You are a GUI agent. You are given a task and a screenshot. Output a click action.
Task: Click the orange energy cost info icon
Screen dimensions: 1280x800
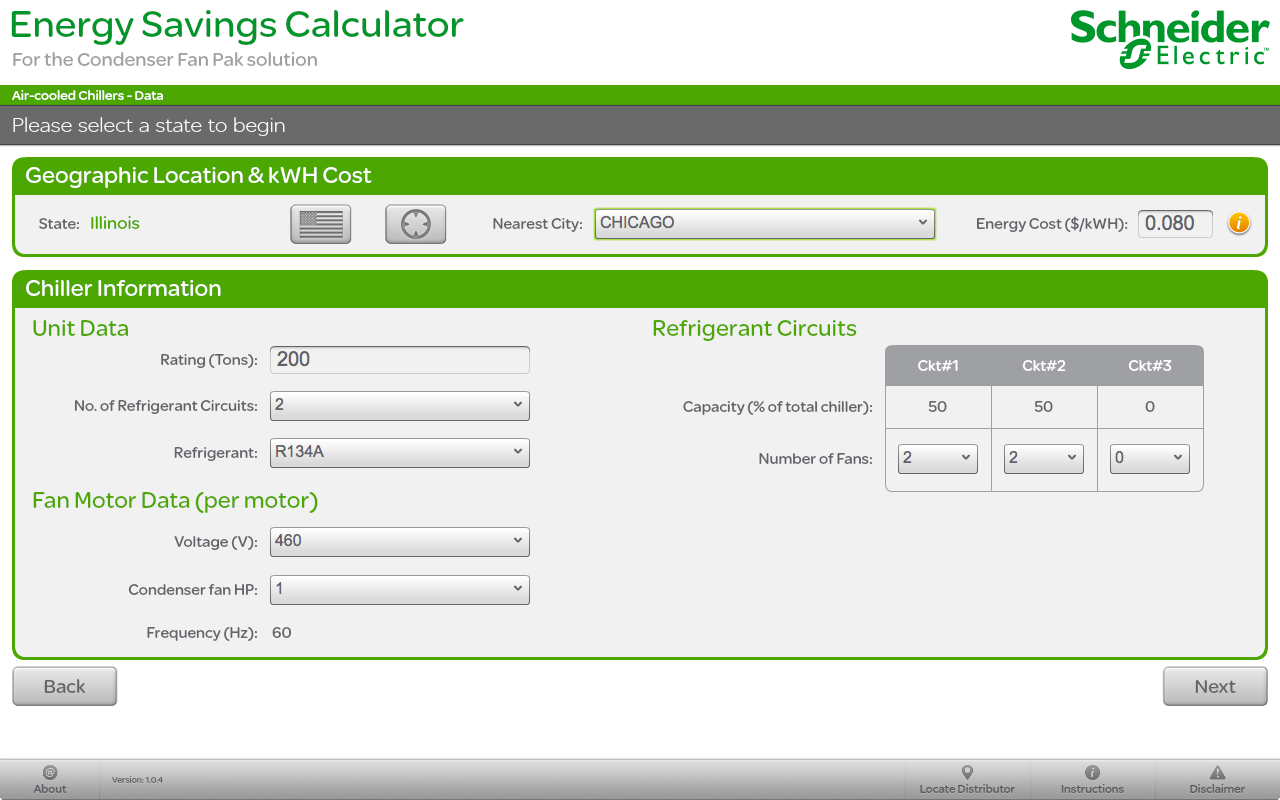coord(1239,223)
